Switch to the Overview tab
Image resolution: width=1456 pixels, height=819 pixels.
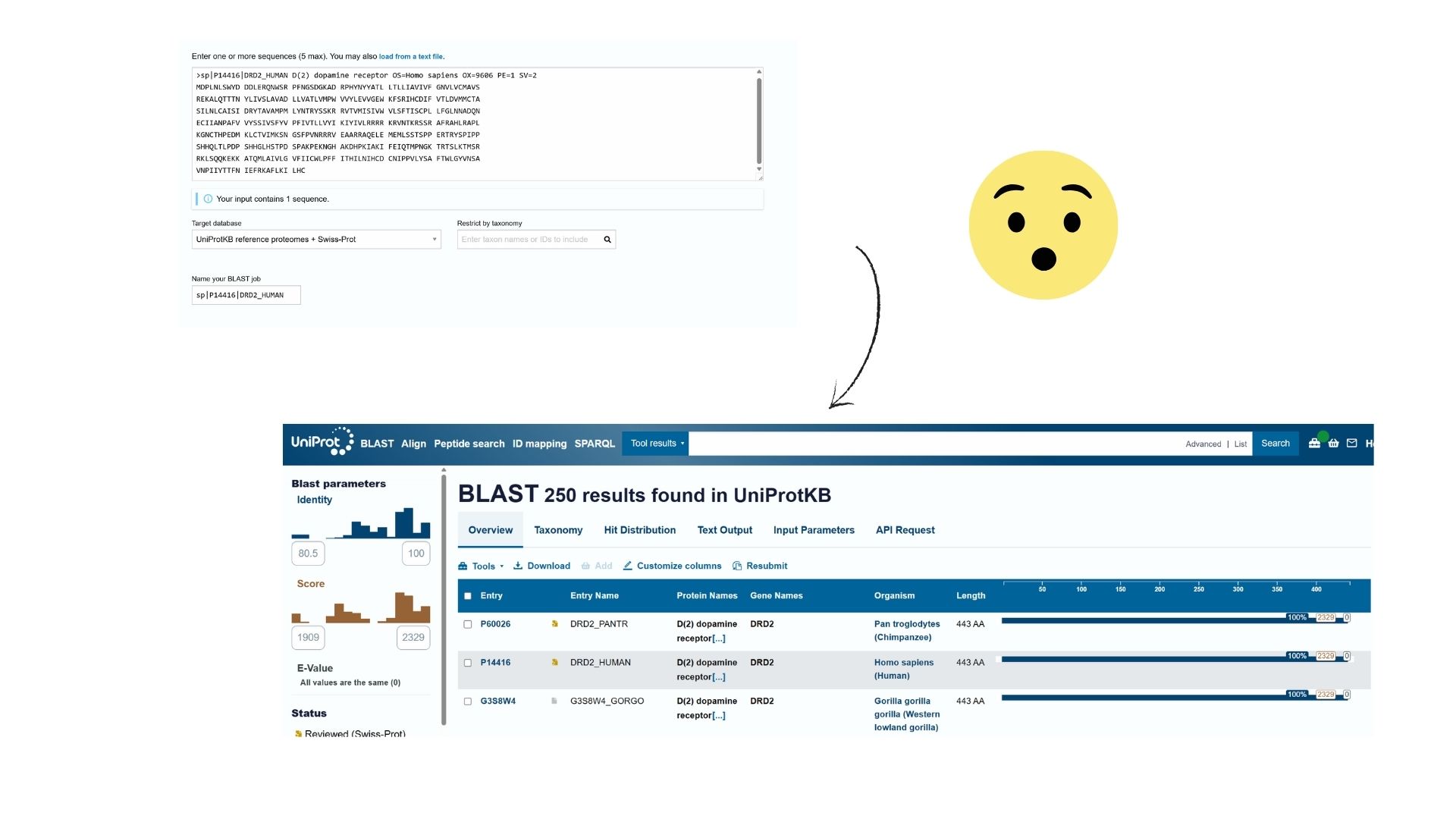click(x=490, y=530)
